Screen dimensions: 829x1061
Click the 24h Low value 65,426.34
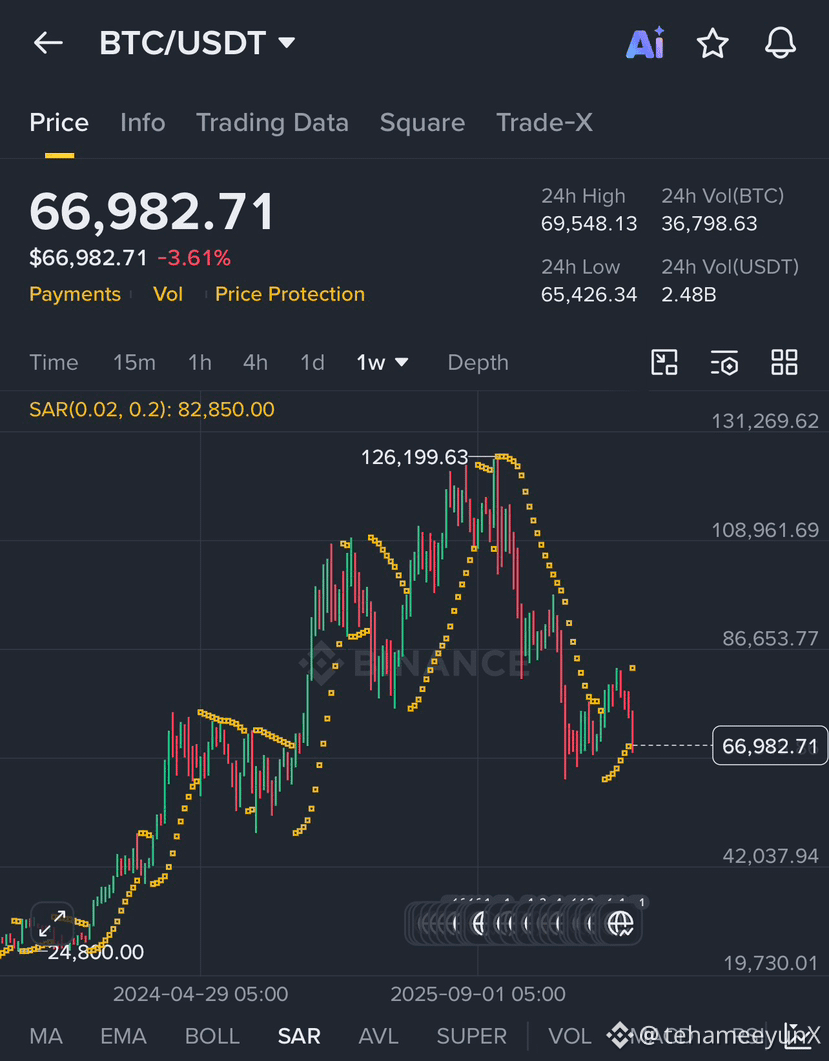pyautogui.click(x=589, y=295)
